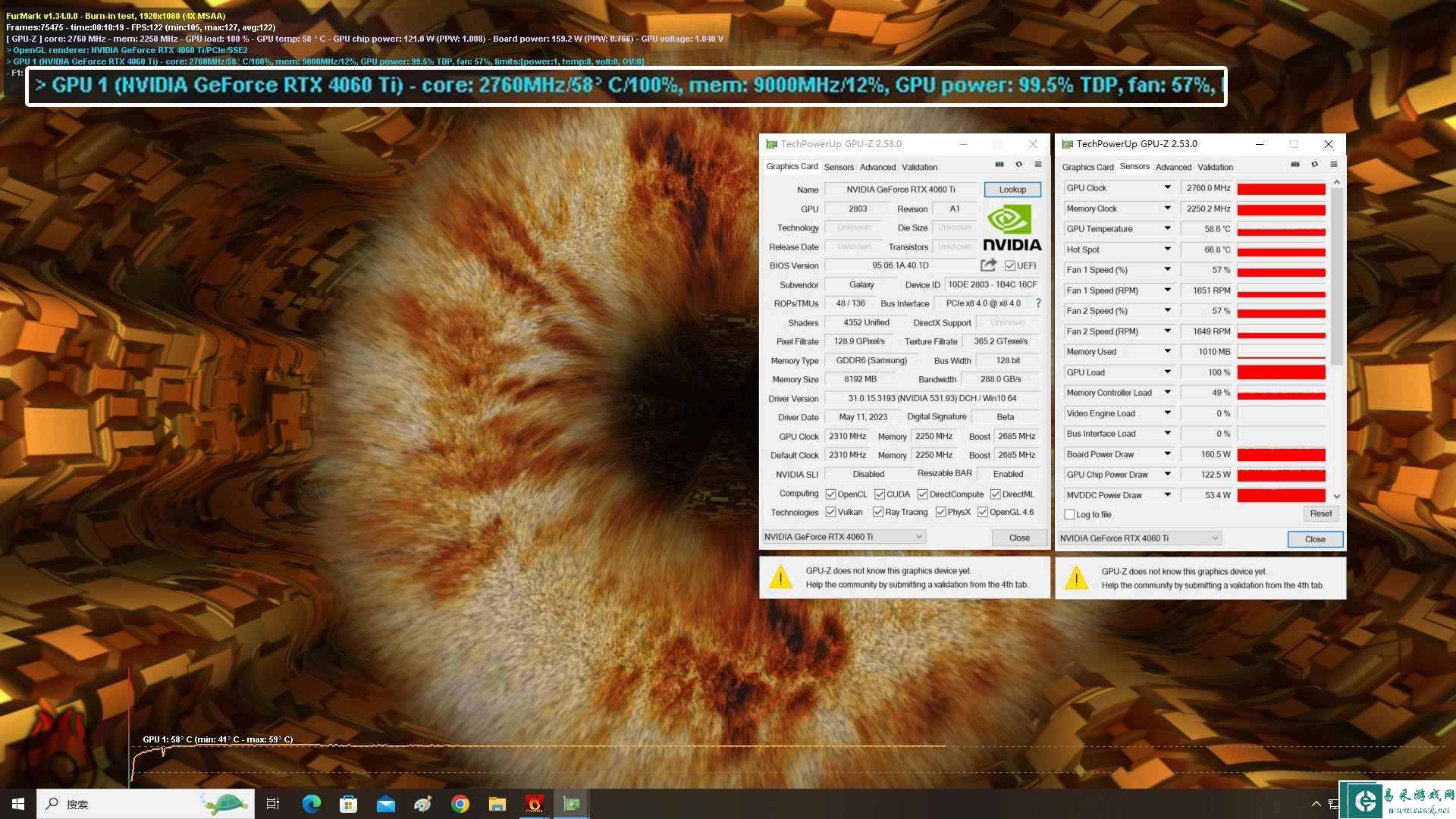
Task: Click the warning icon in left GPU-Z notice
Action: point(780,578)
